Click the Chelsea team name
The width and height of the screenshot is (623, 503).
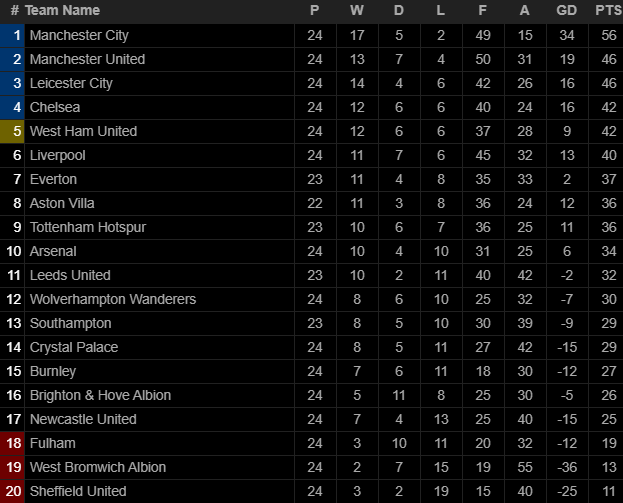tap(55, 107)
